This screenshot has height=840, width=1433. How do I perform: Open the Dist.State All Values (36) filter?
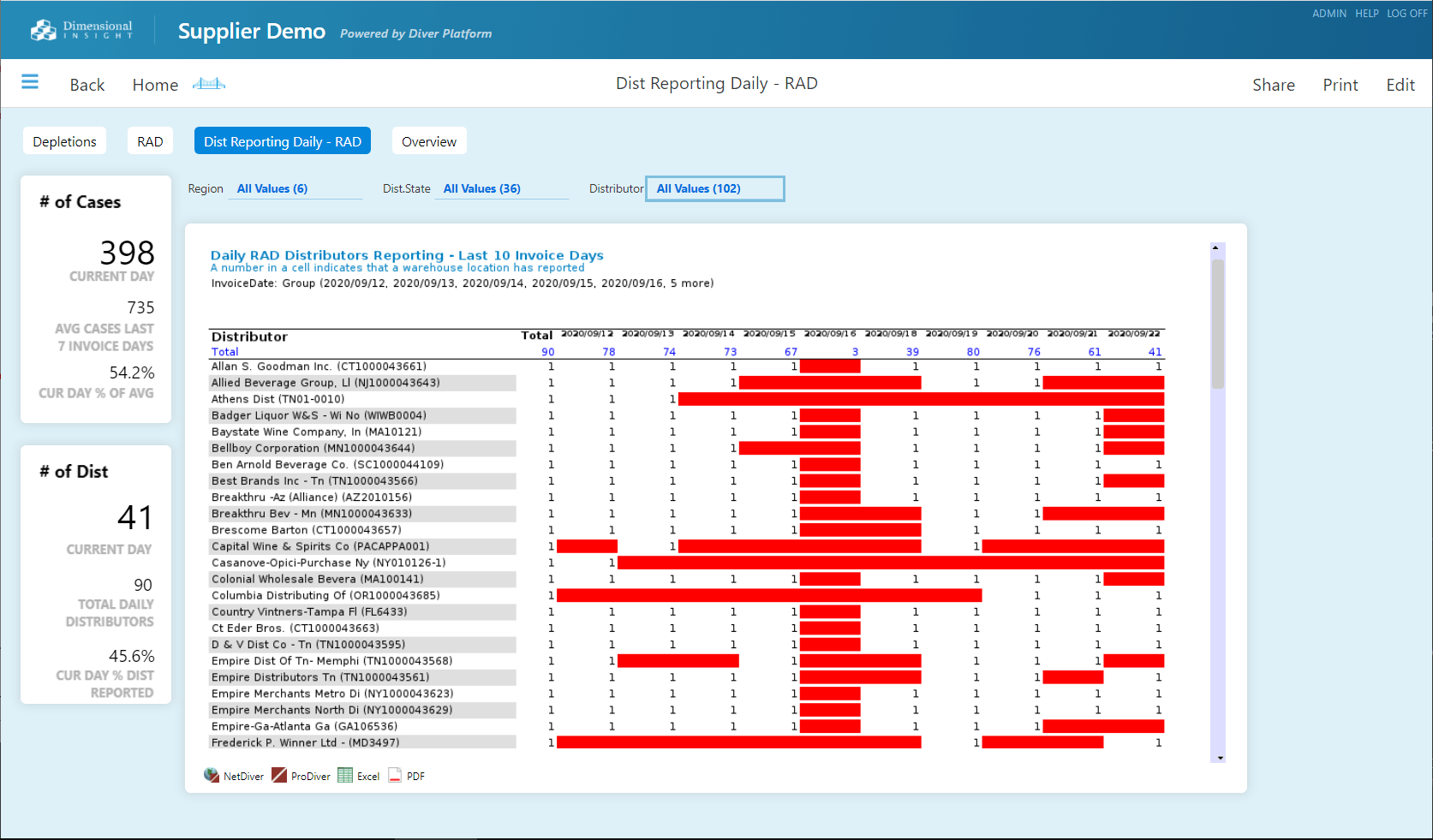[503, 189]
